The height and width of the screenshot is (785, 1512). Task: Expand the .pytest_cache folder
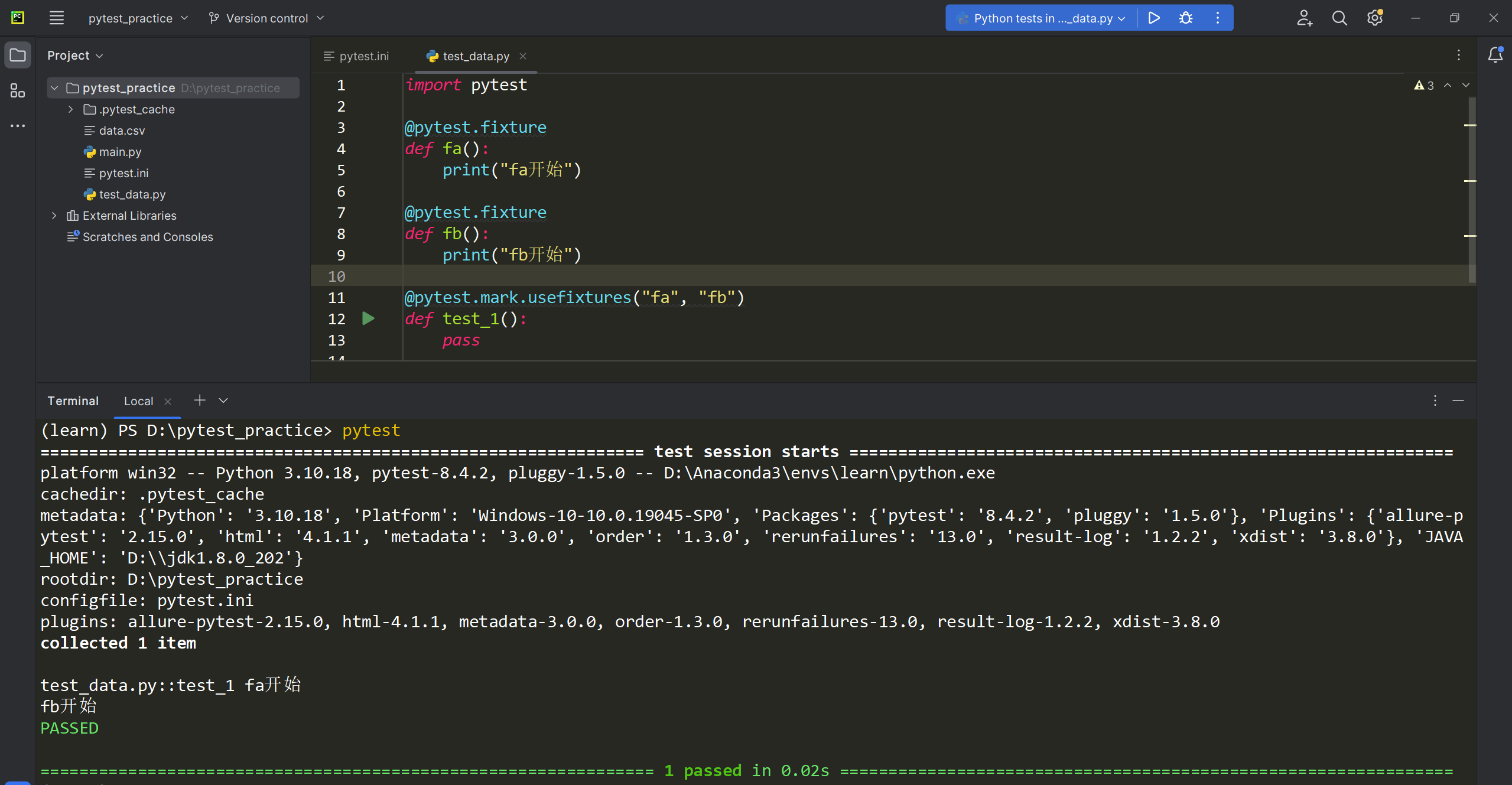point(70,109)
